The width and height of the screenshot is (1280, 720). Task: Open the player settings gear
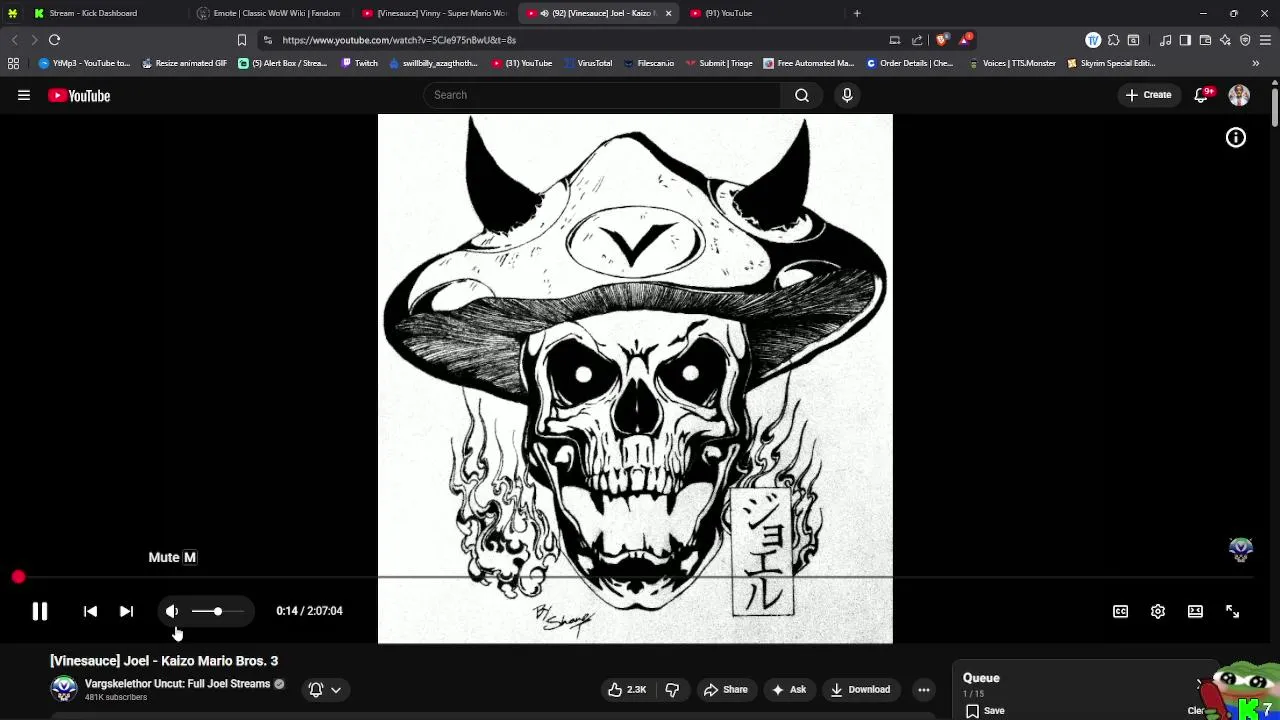coord(1157,611)
